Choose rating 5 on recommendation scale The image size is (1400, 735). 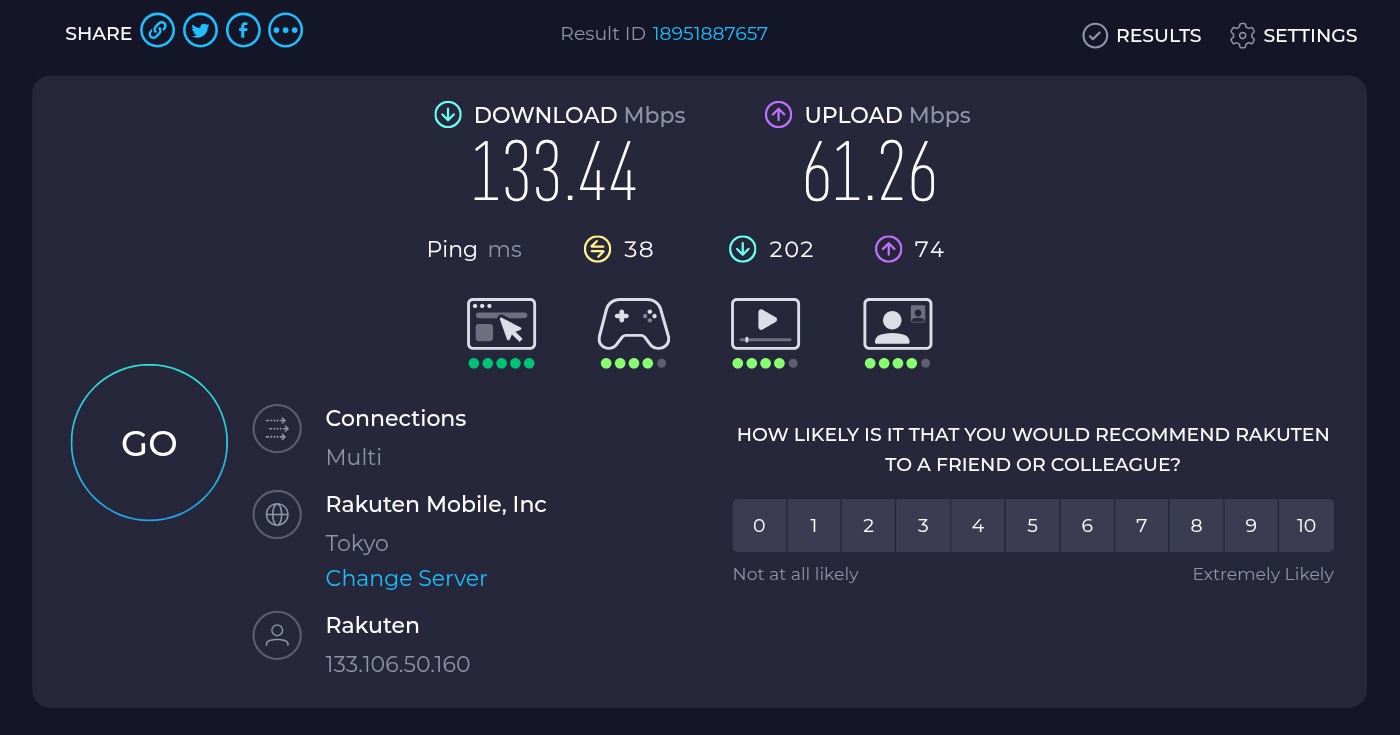tap(1032, 526)
